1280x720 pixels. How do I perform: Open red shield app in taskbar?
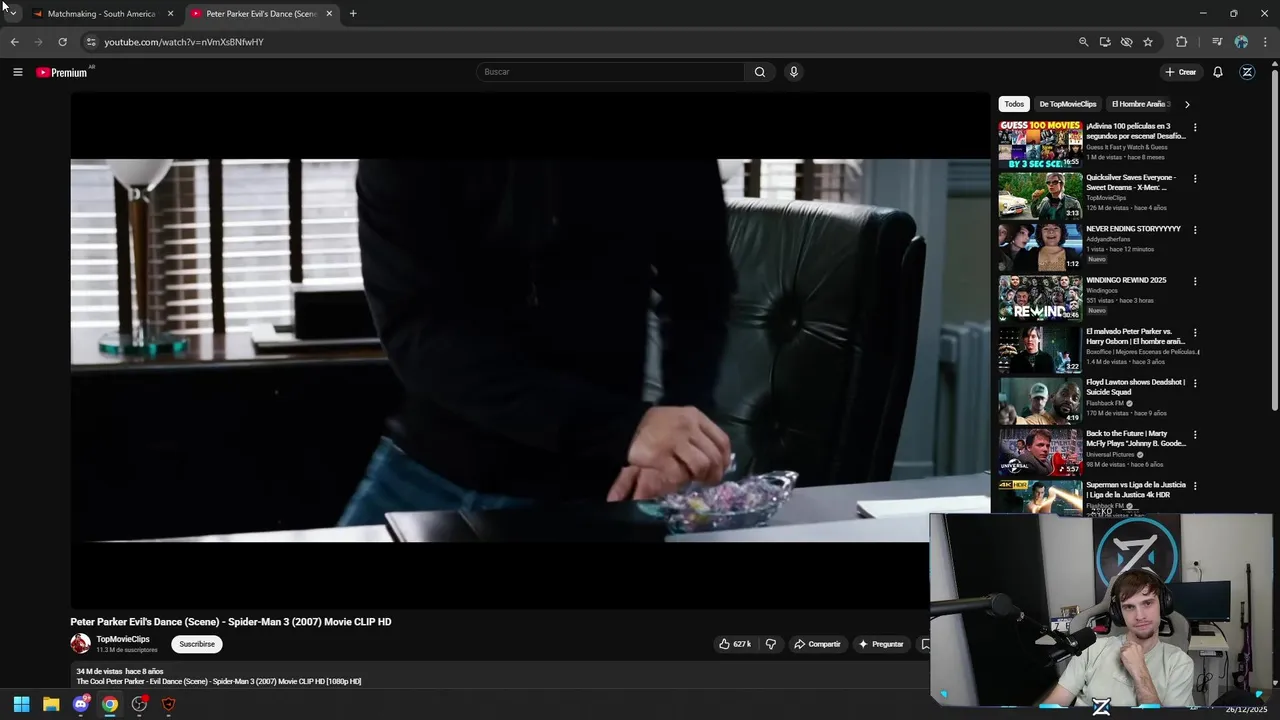pyautogui.click(x=168, y=704)
